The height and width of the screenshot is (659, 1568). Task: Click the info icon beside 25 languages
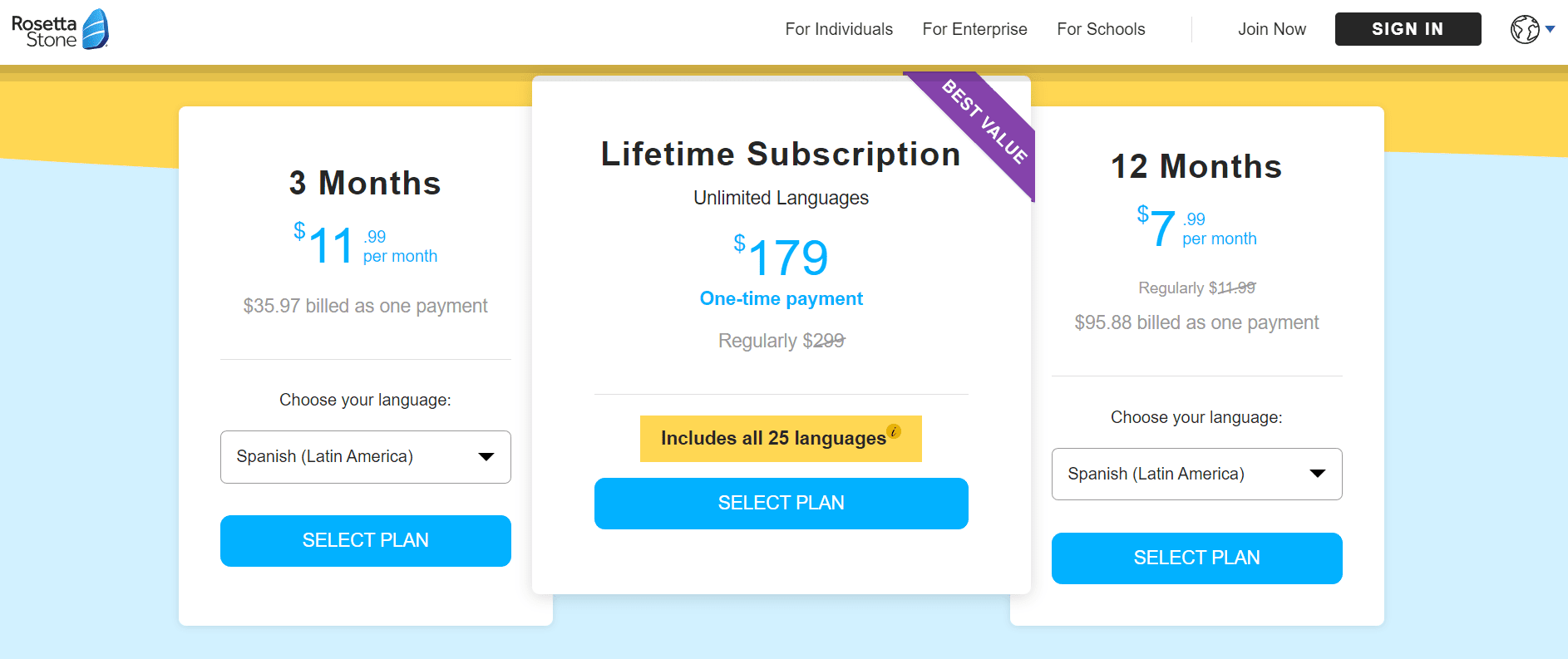pyautogui.click(x=894, y=431)
